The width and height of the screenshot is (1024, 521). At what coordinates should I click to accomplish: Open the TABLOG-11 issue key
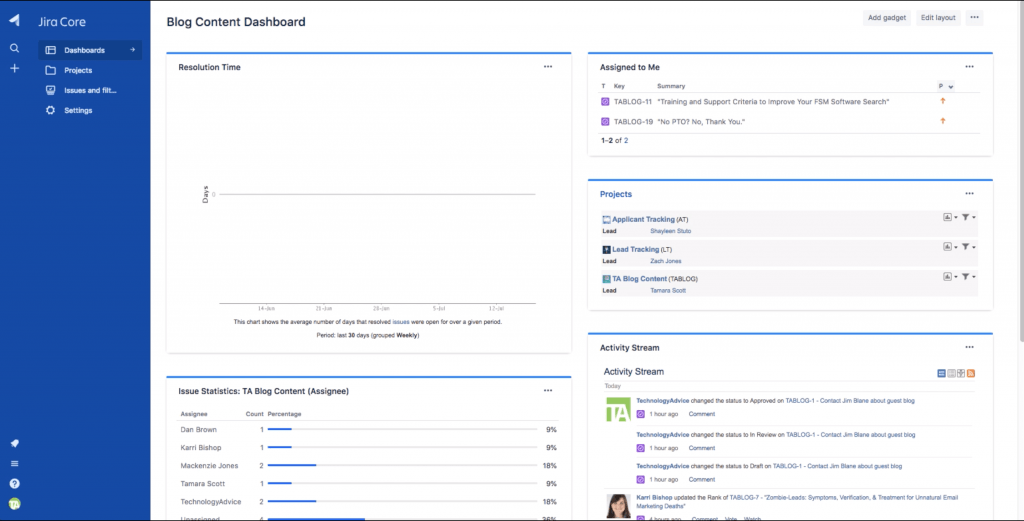pos(633,102)
